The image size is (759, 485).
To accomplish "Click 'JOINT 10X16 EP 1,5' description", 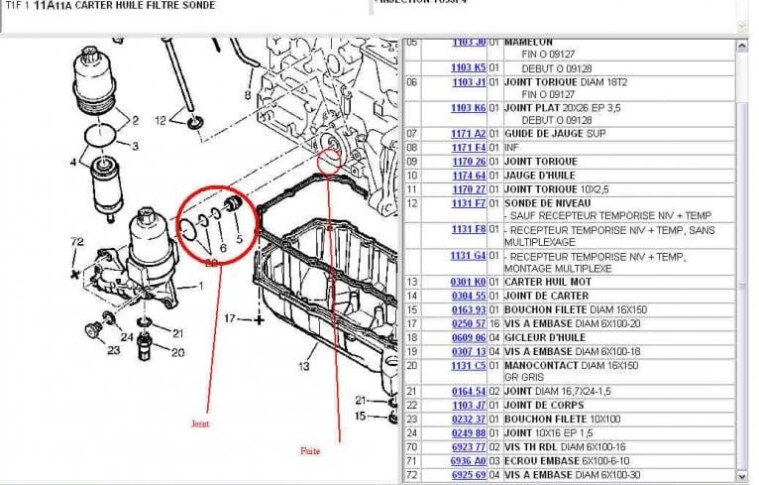I will (x=548, y=433).
